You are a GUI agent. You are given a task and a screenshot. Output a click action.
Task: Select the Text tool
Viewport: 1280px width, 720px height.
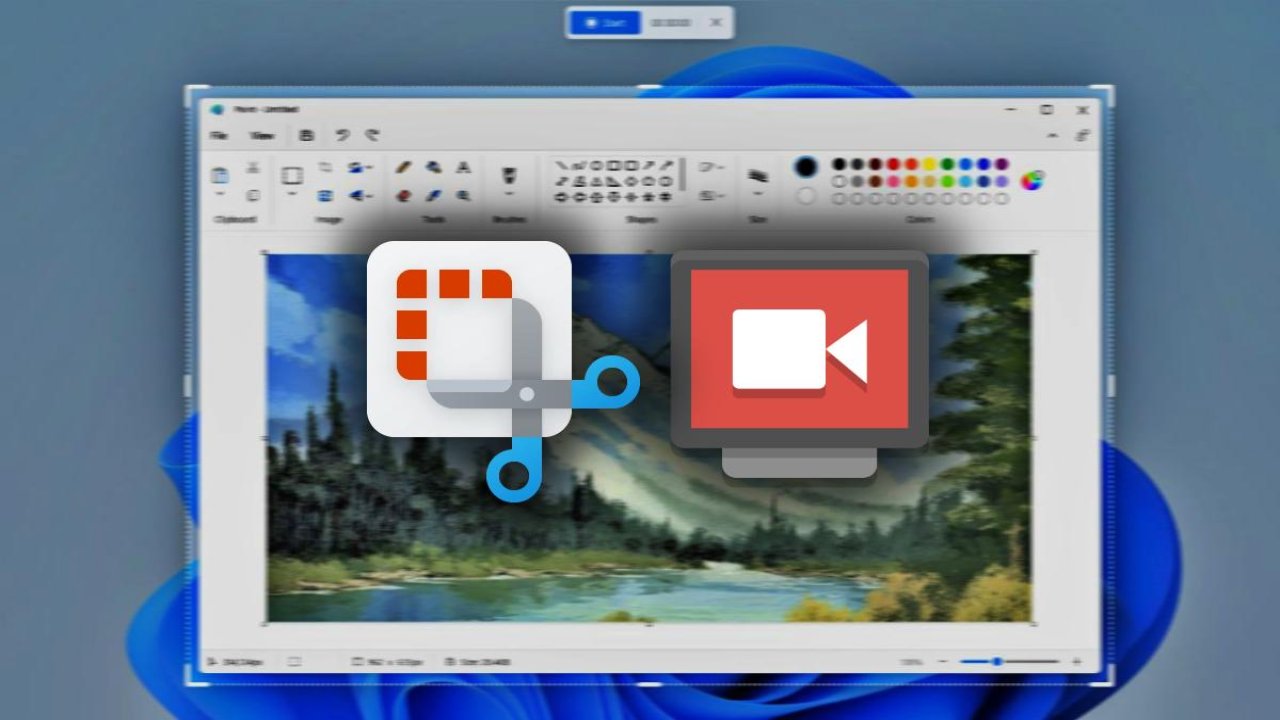coord(463,168)
